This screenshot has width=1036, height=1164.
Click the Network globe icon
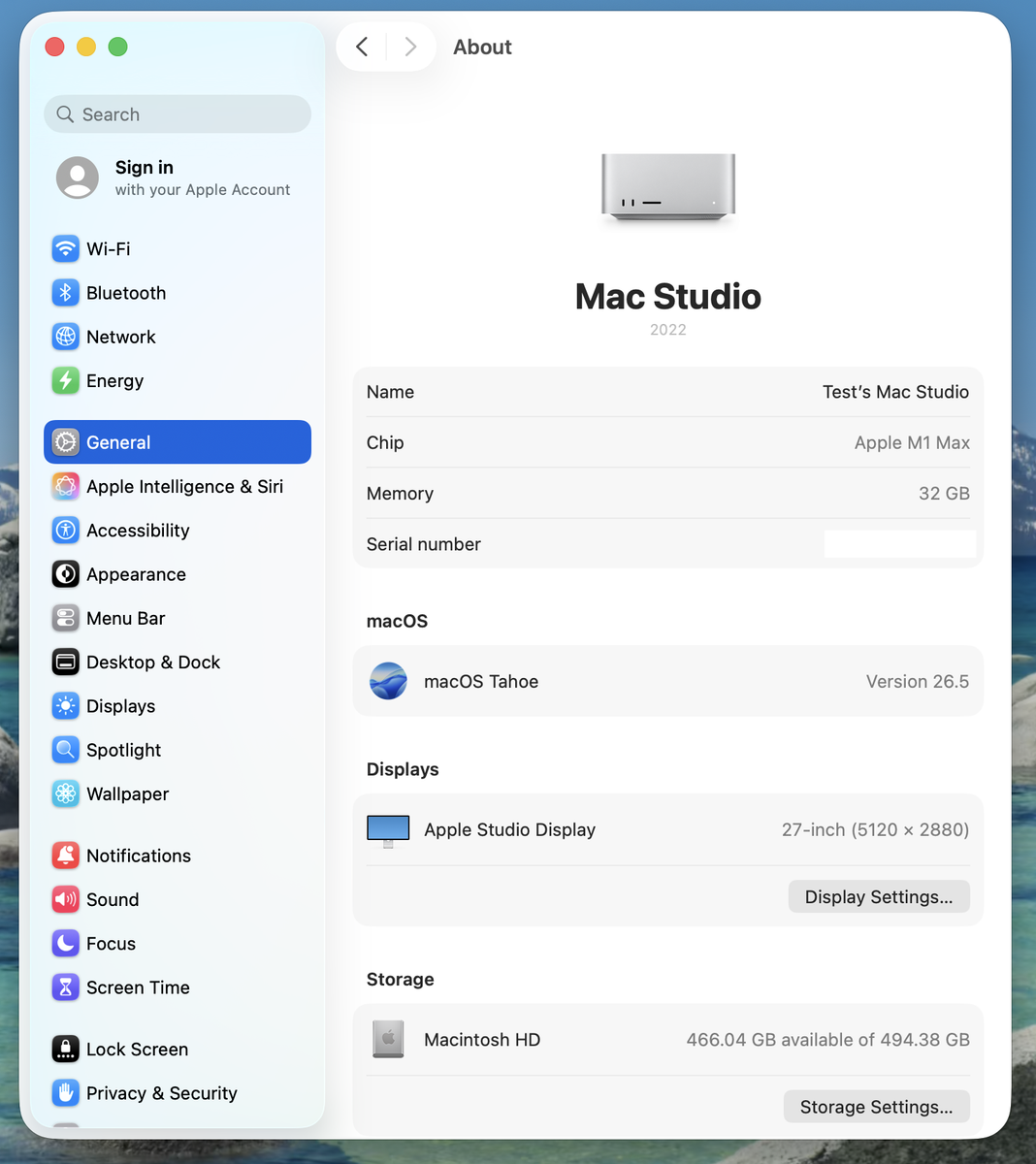point(65,337)
